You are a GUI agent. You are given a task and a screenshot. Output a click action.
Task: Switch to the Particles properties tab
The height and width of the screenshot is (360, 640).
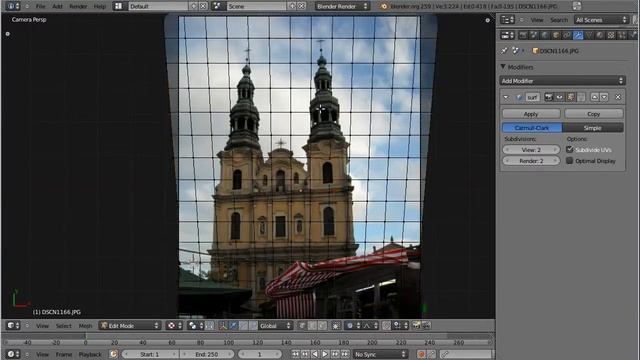tap(622, 36)
